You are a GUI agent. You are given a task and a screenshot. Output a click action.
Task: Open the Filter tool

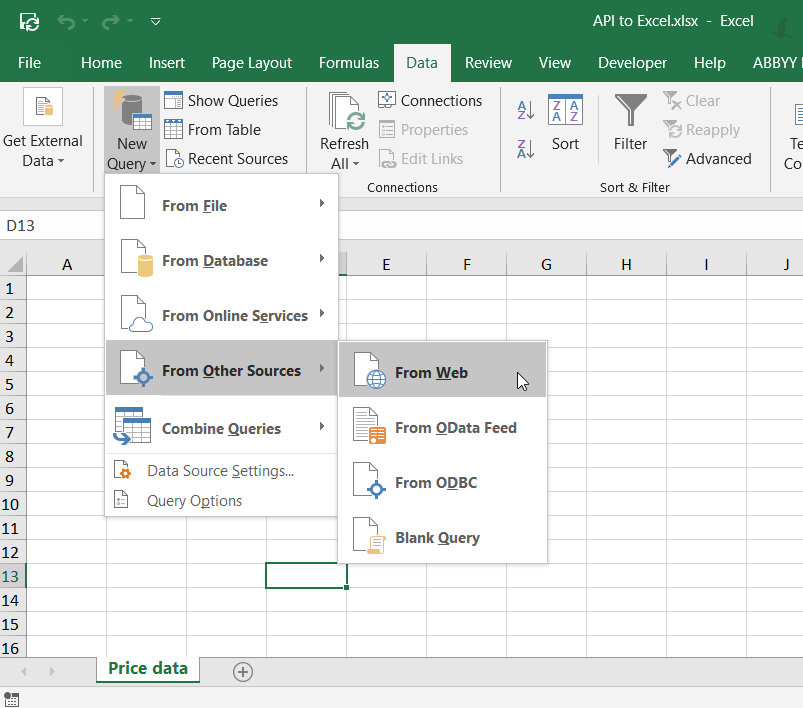coord(629,125)
